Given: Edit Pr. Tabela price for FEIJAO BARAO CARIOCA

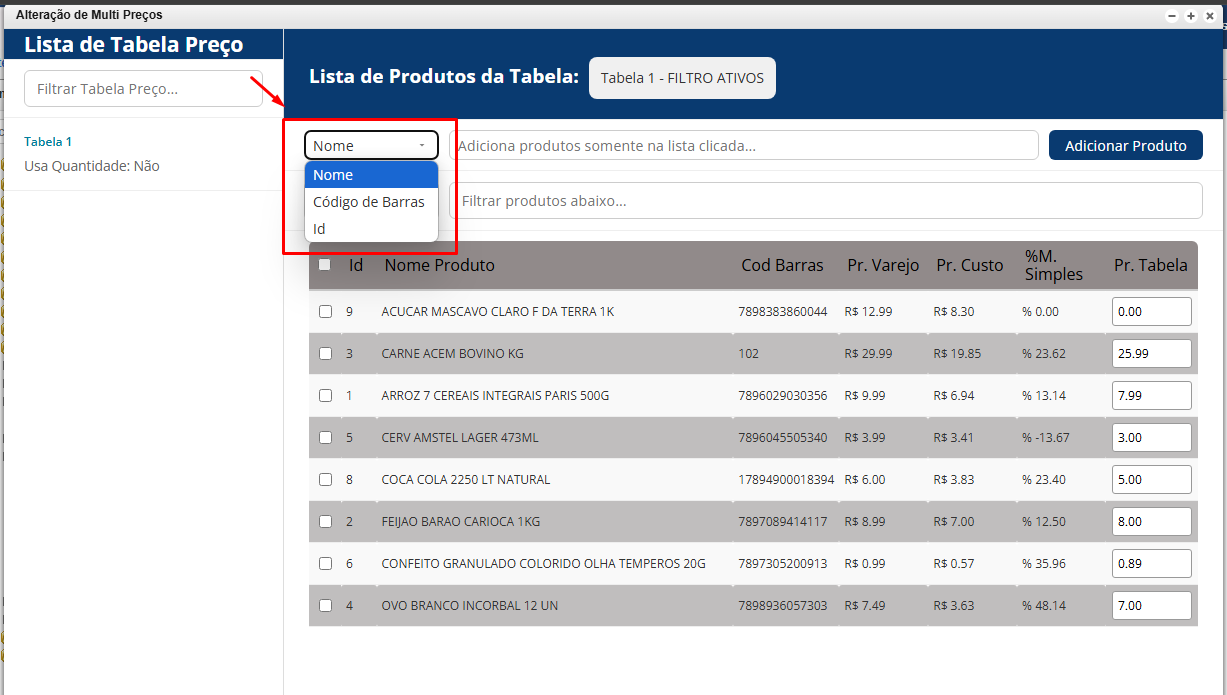Looking at the screenshot, I should click(x=1151, y=522).
